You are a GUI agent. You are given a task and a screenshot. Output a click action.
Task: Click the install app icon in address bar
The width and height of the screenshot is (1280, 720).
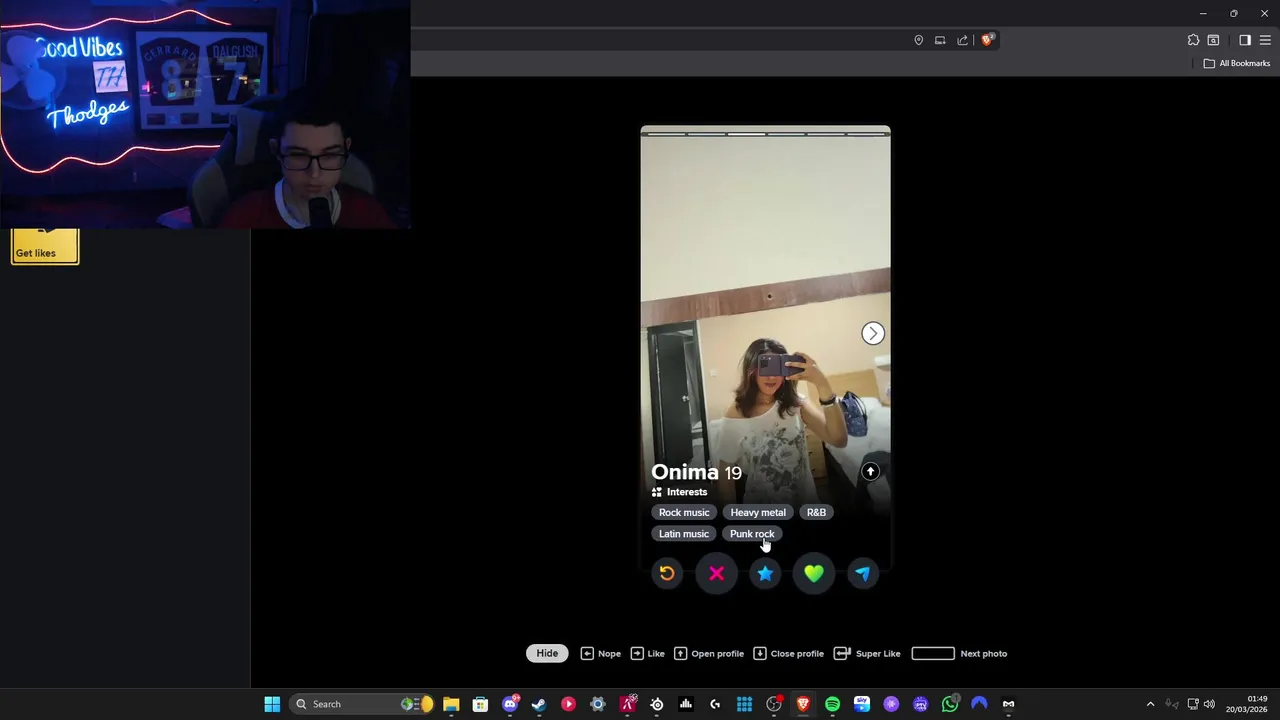[x=940, y=40]
